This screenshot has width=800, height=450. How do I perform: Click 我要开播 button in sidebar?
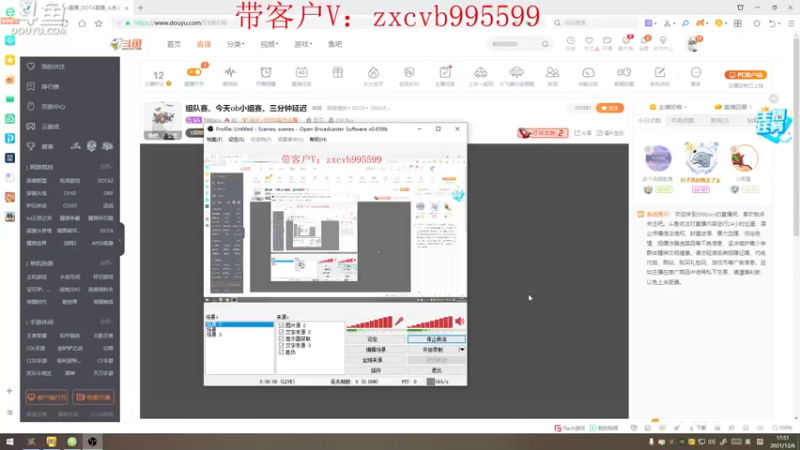(93, 397)
